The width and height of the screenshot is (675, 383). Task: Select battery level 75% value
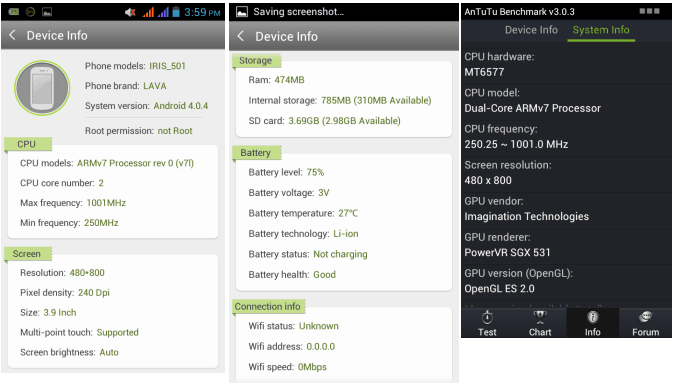pyautogui.click(x=316, y=172)
